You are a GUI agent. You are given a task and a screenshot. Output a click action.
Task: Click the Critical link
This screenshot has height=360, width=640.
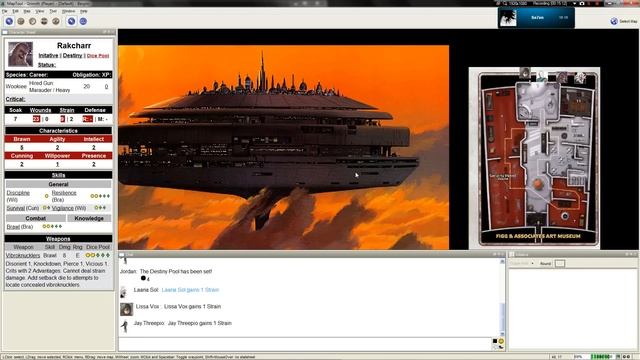pyautogui.click(x=16, y=99)
